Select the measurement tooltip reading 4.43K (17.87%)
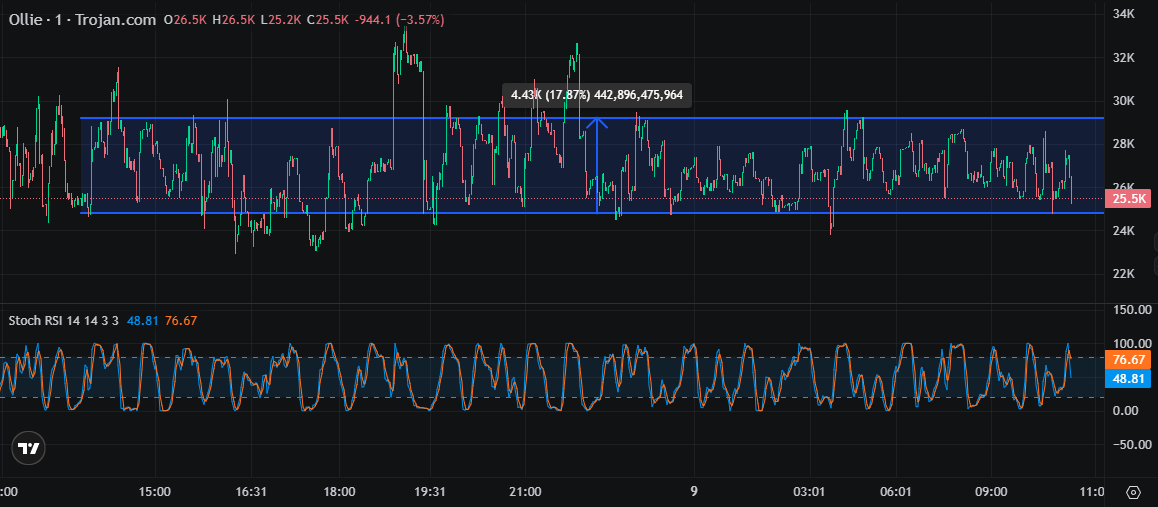 click(597, 95)
